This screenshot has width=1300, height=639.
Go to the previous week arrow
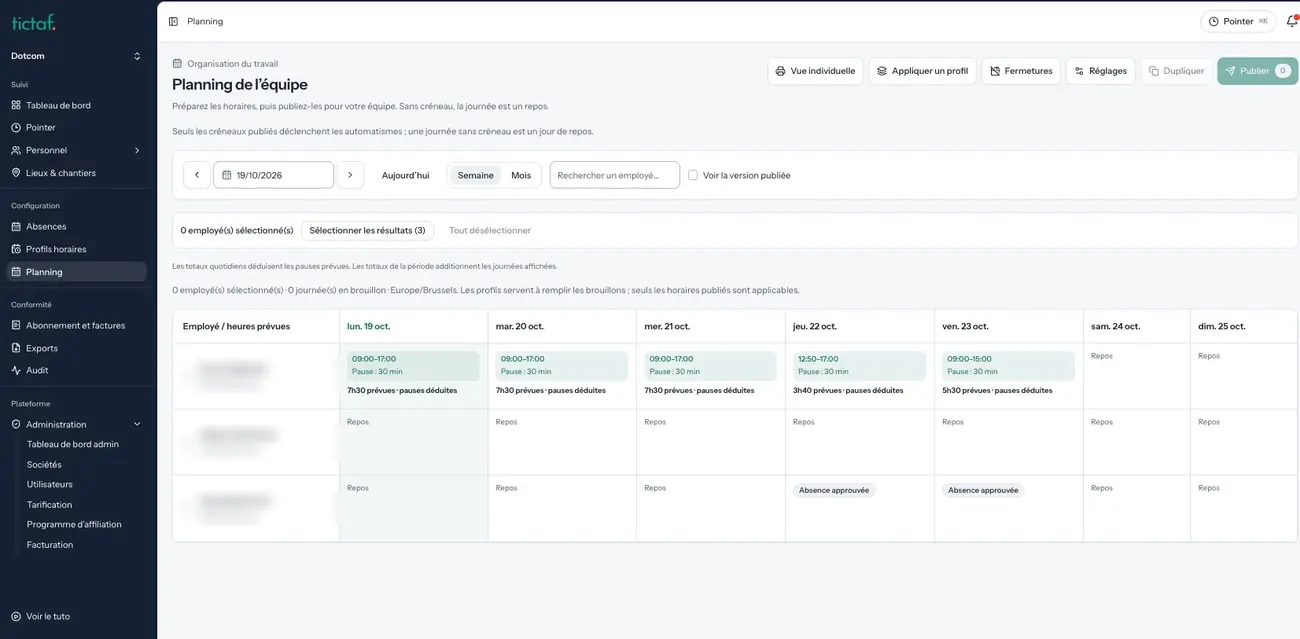[197, 175]
